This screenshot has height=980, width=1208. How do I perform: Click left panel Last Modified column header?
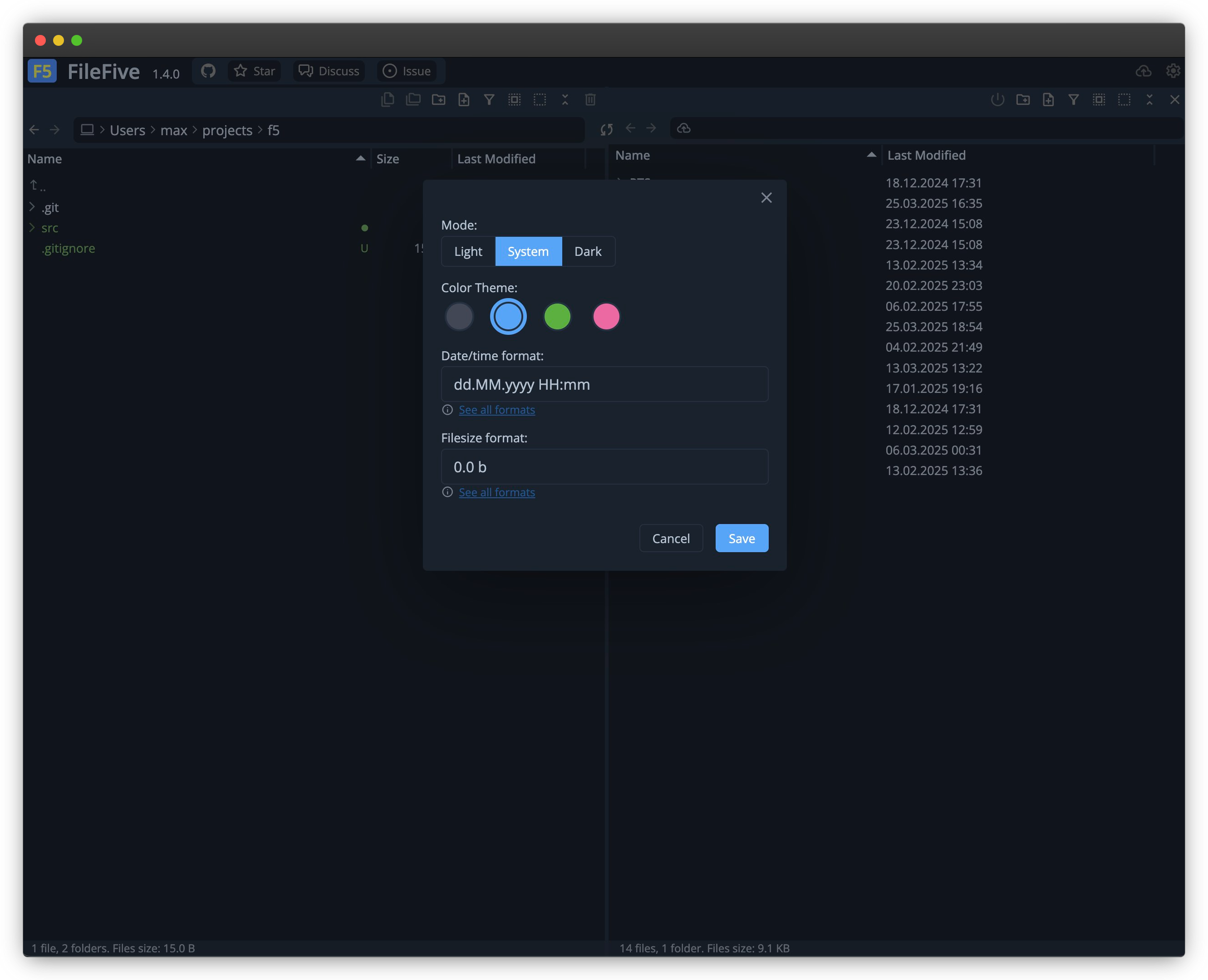(x=496, y=159)
